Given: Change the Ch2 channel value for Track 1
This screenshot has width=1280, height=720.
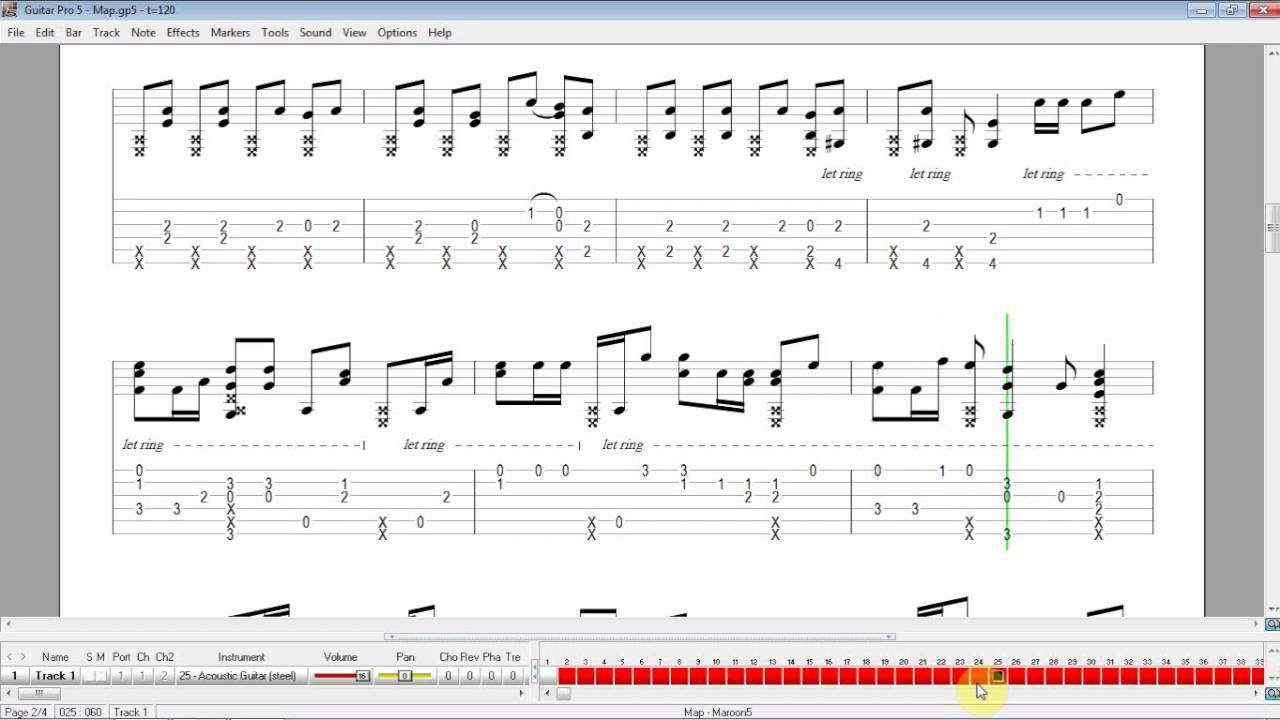Looking at the screenshot, I should click(164, 676).
